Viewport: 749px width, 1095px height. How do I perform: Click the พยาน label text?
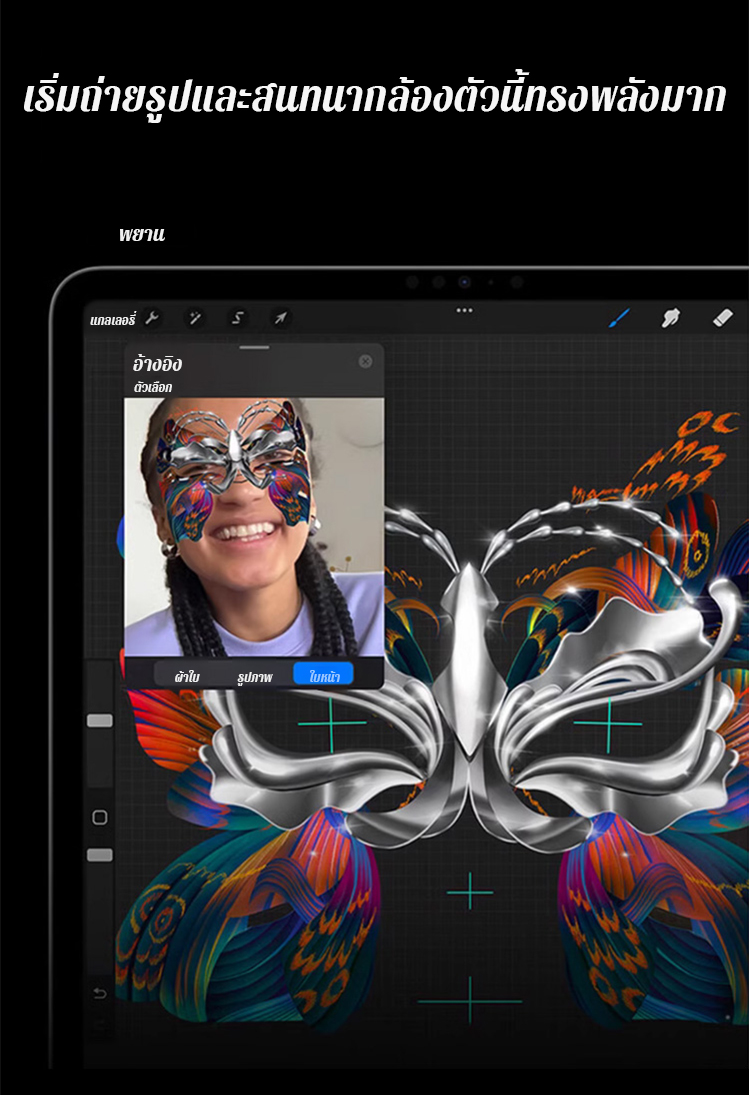tap(142, 234)
